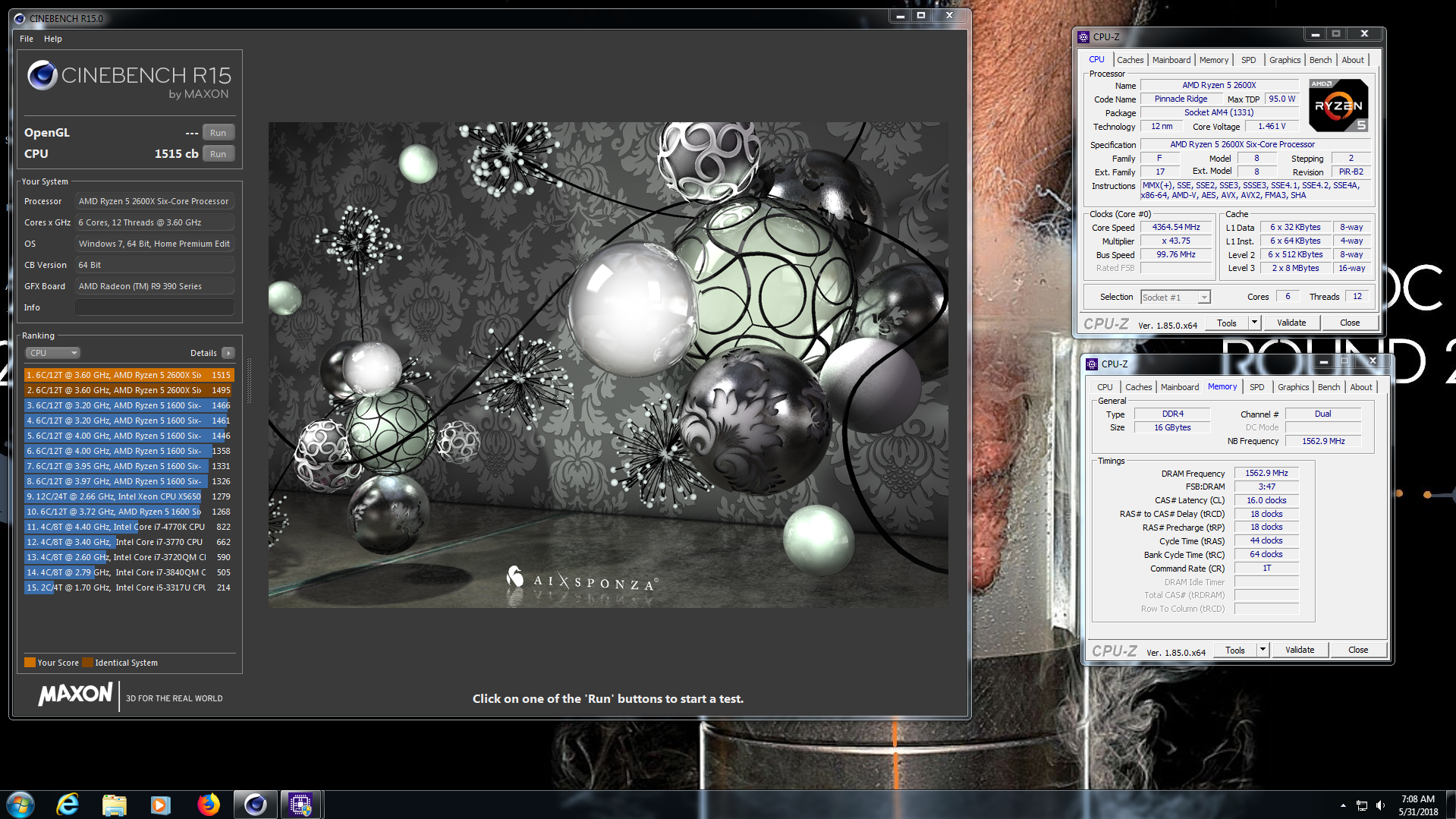Click the Cinebench R15 logo sphere
This screenshot has height=819, width=1456.
coord(42,75)
